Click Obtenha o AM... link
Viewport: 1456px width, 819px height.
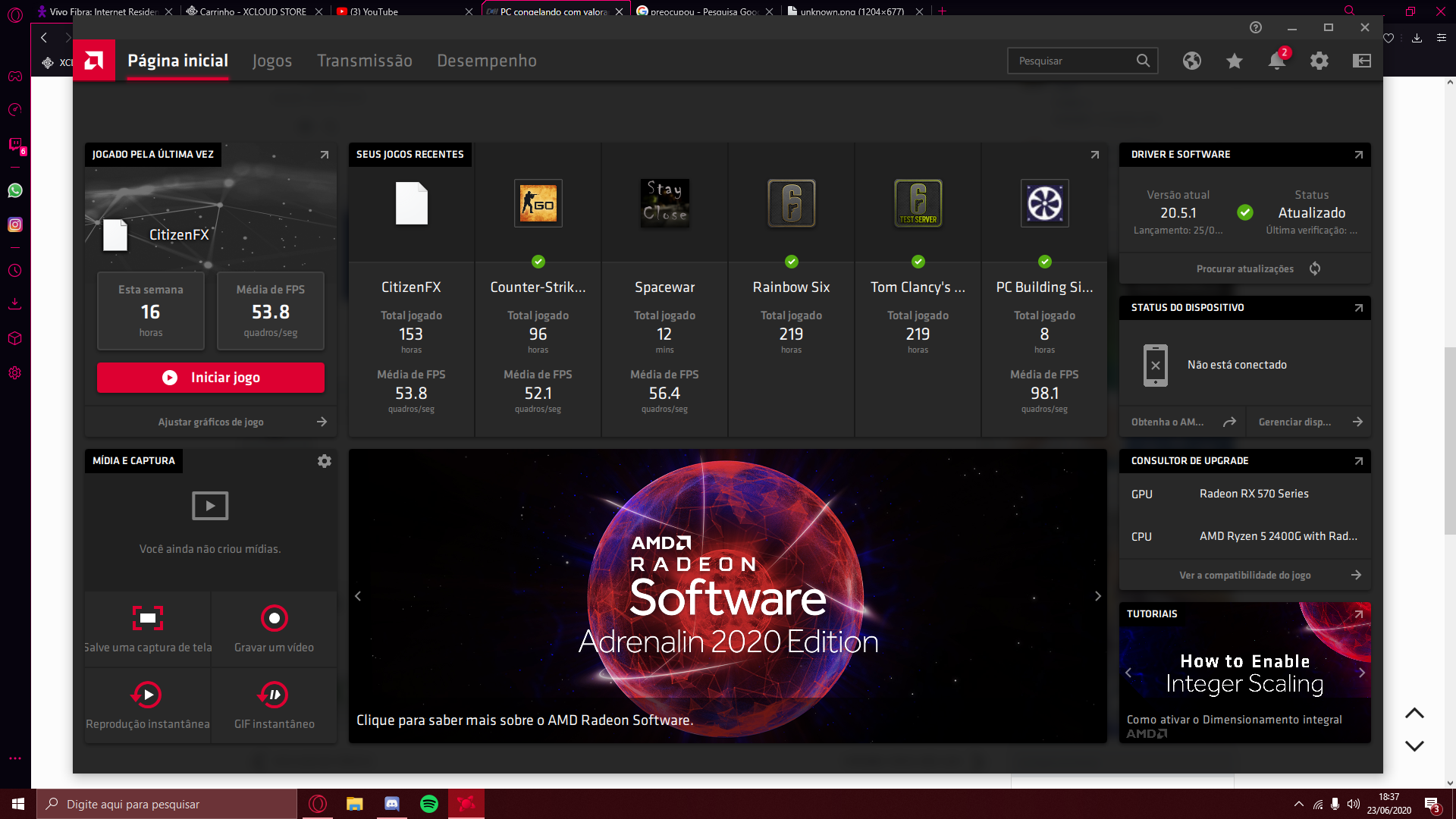click(x=1183, y=422)
